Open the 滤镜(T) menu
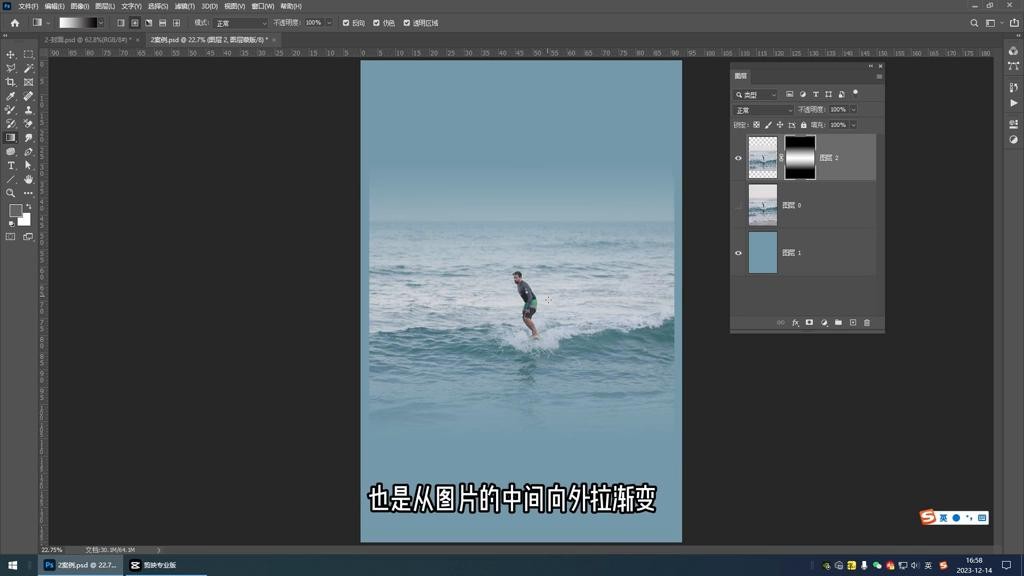The width and height of the screenshot is (1024, 576). click(184, 6)
